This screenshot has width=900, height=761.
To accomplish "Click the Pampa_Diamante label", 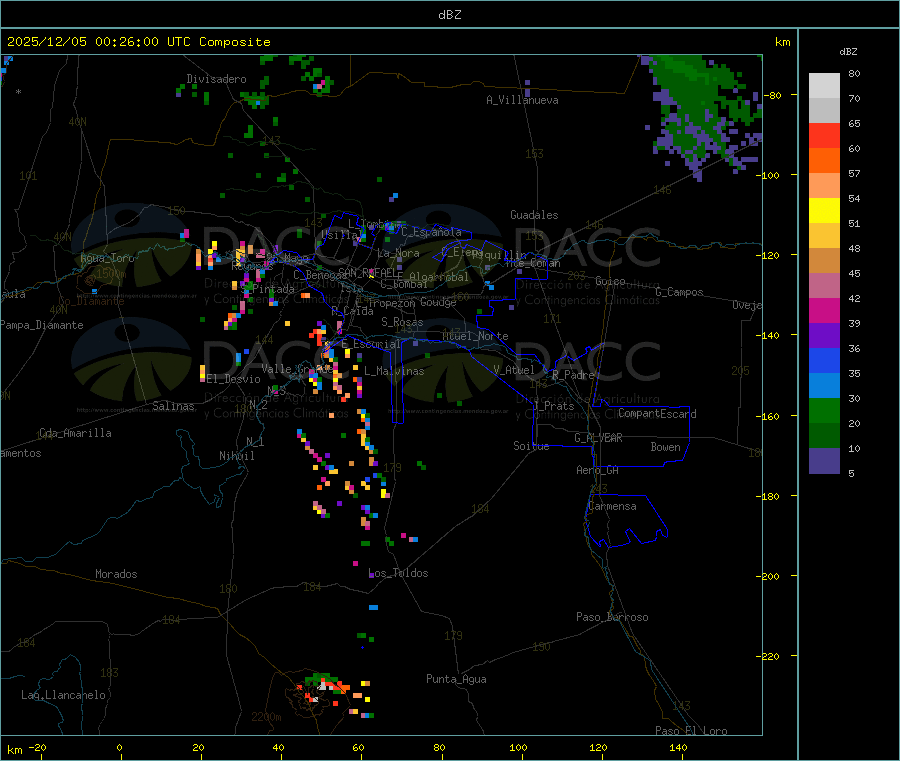I will pos(42,325).
